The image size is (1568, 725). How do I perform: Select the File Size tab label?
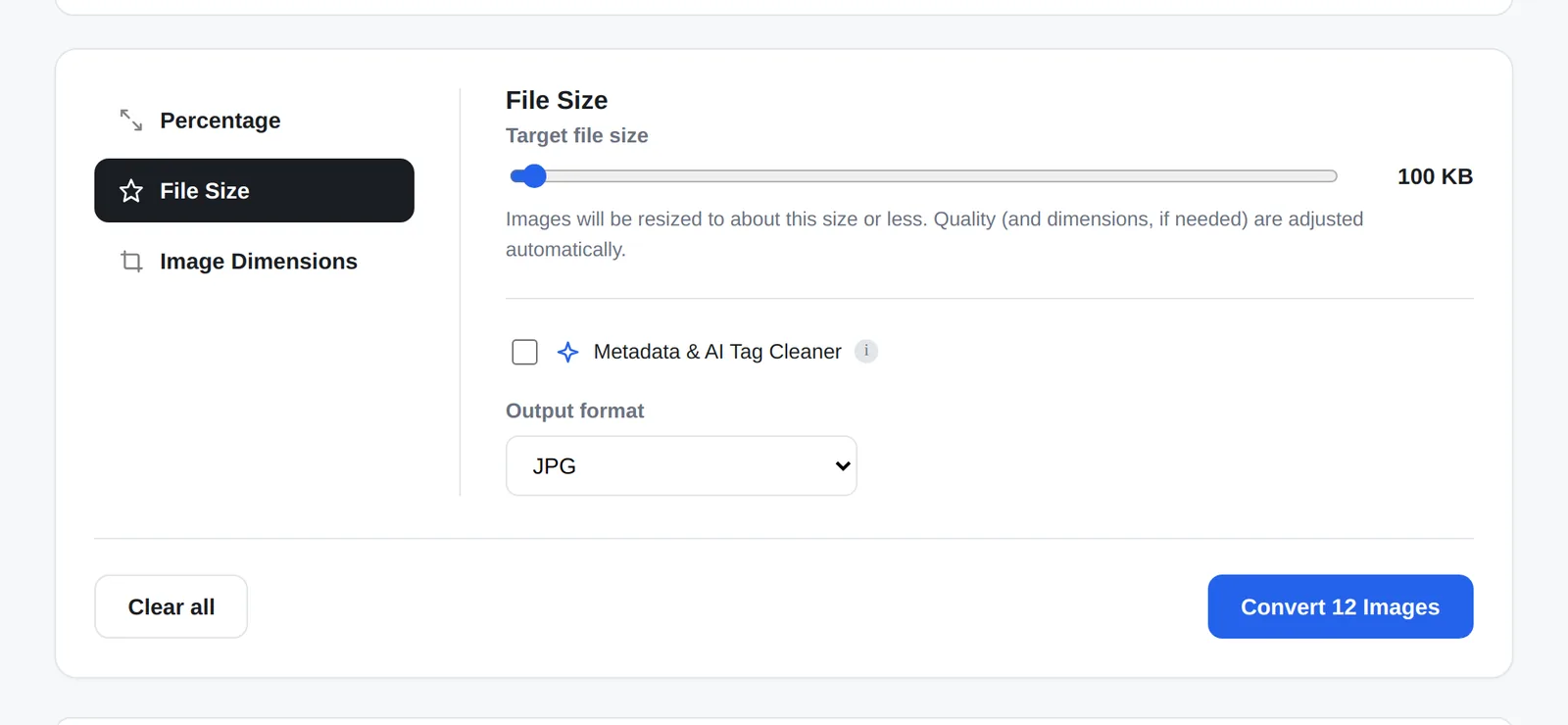pyautogui.click(x=205, y=191)
